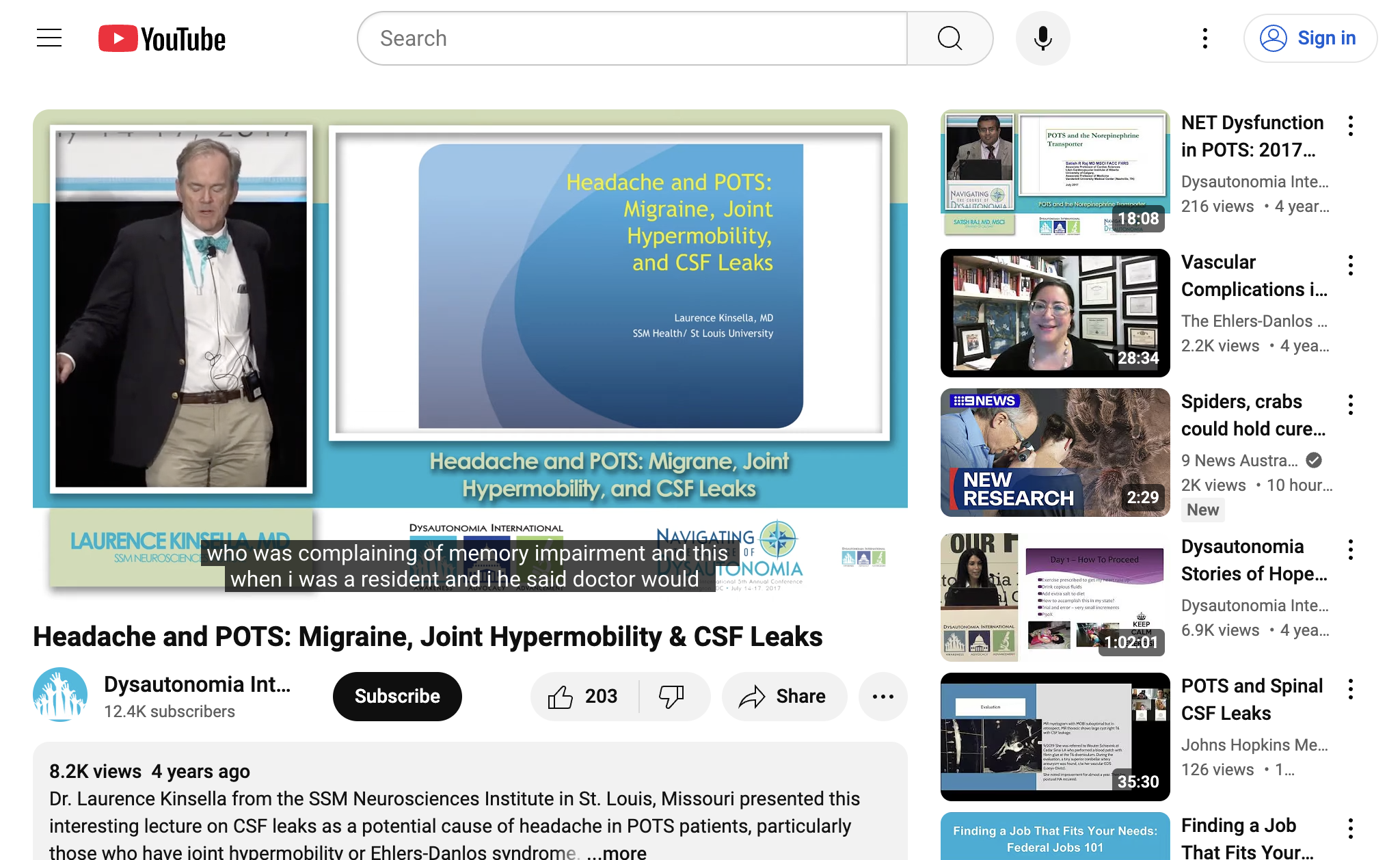1400x860 pixels.
Task: Open more actions ellipsis under video
Action: click(x=883, y=697)
